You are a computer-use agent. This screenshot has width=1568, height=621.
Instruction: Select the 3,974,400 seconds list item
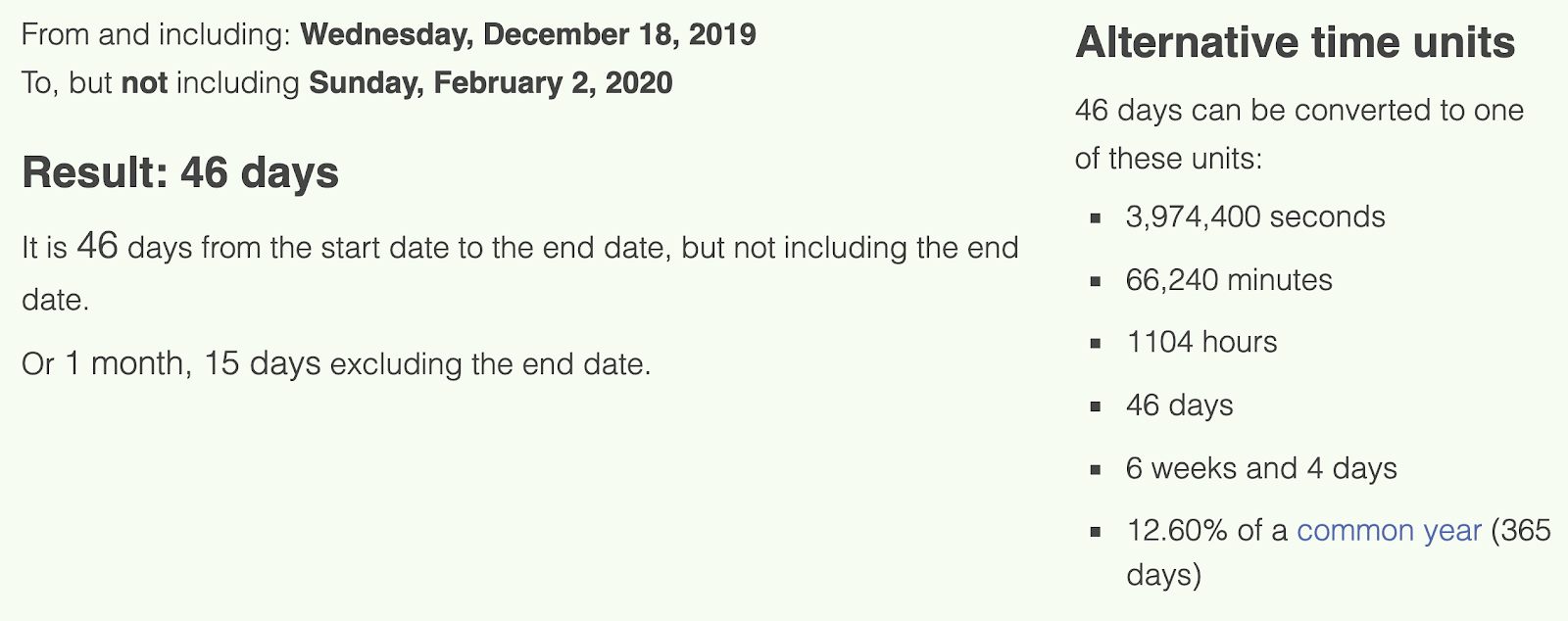pos(1254,216)
